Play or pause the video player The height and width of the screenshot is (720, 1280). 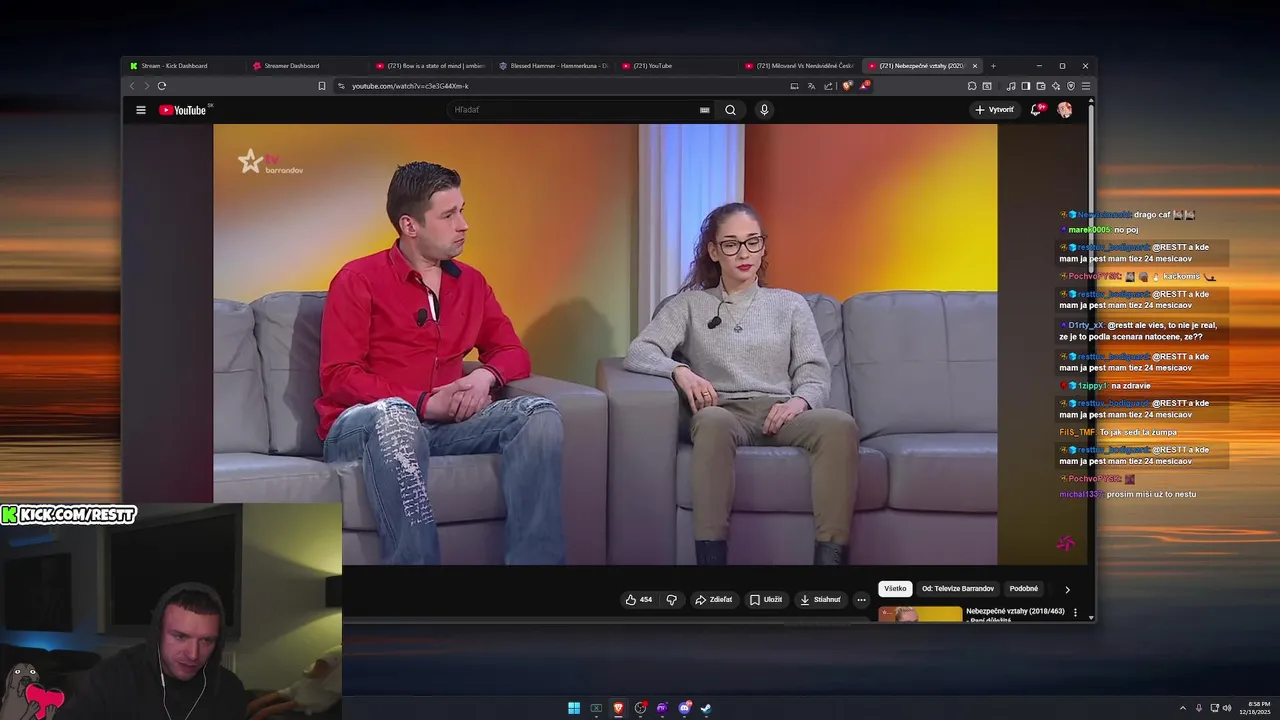pyautogui.click(x=605, y=344)
